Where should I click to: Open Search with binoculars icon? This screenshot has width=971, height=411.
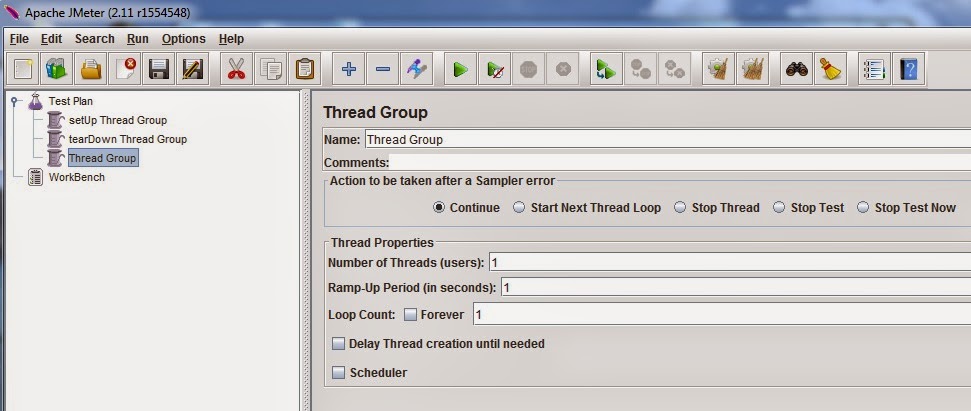tap(796, 69)
